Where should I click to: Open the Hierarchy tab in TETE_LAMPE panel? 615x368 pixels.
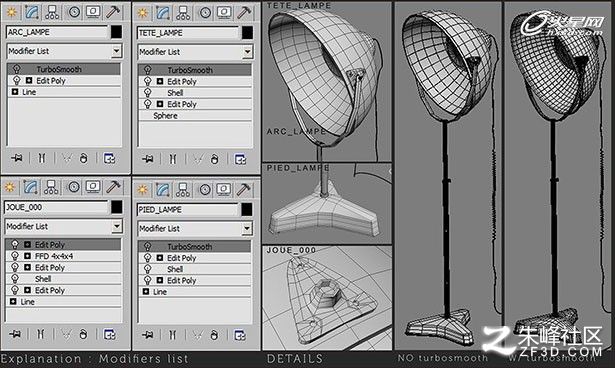tap(183, 13)
